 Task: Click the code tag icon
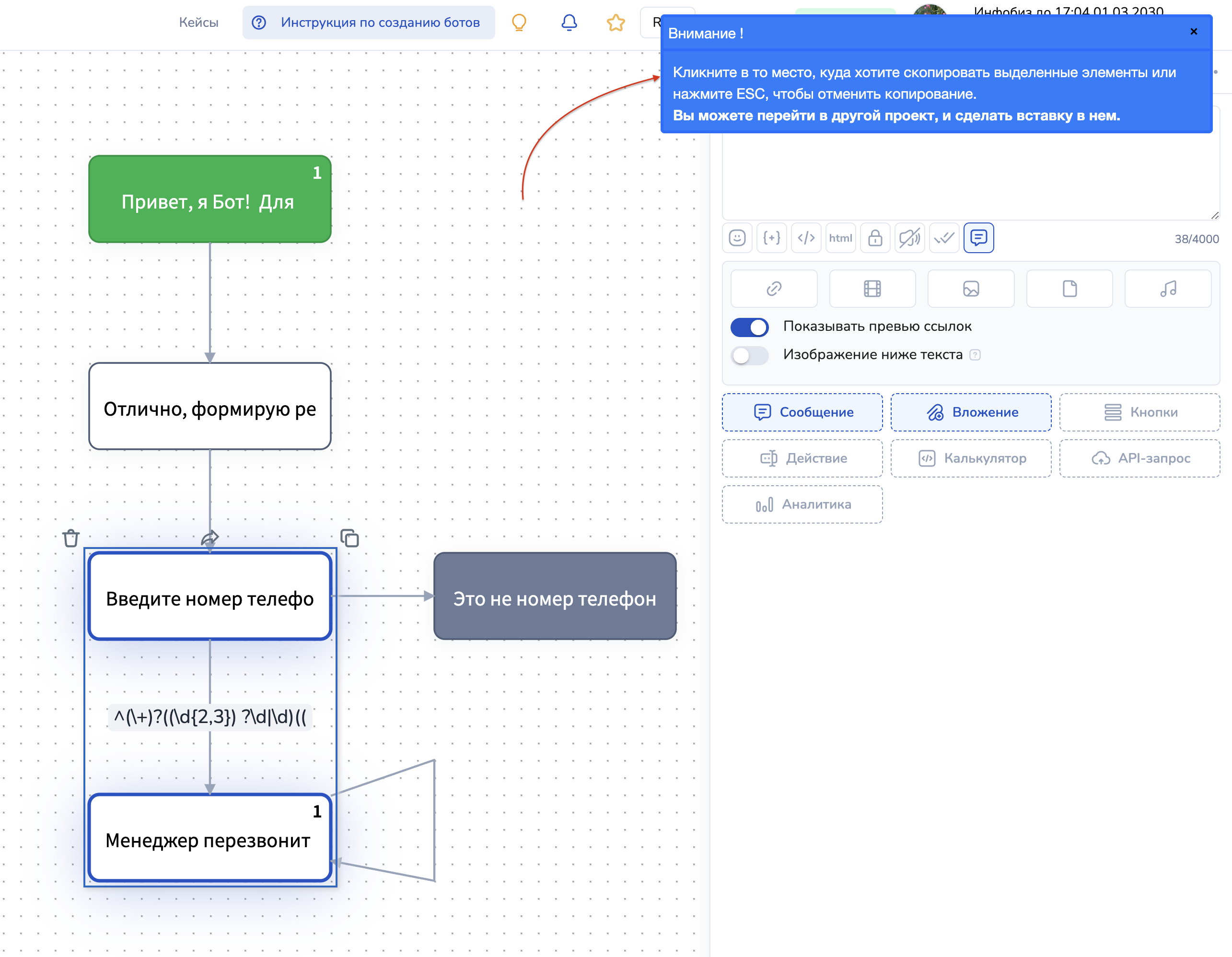click(805, 238)
